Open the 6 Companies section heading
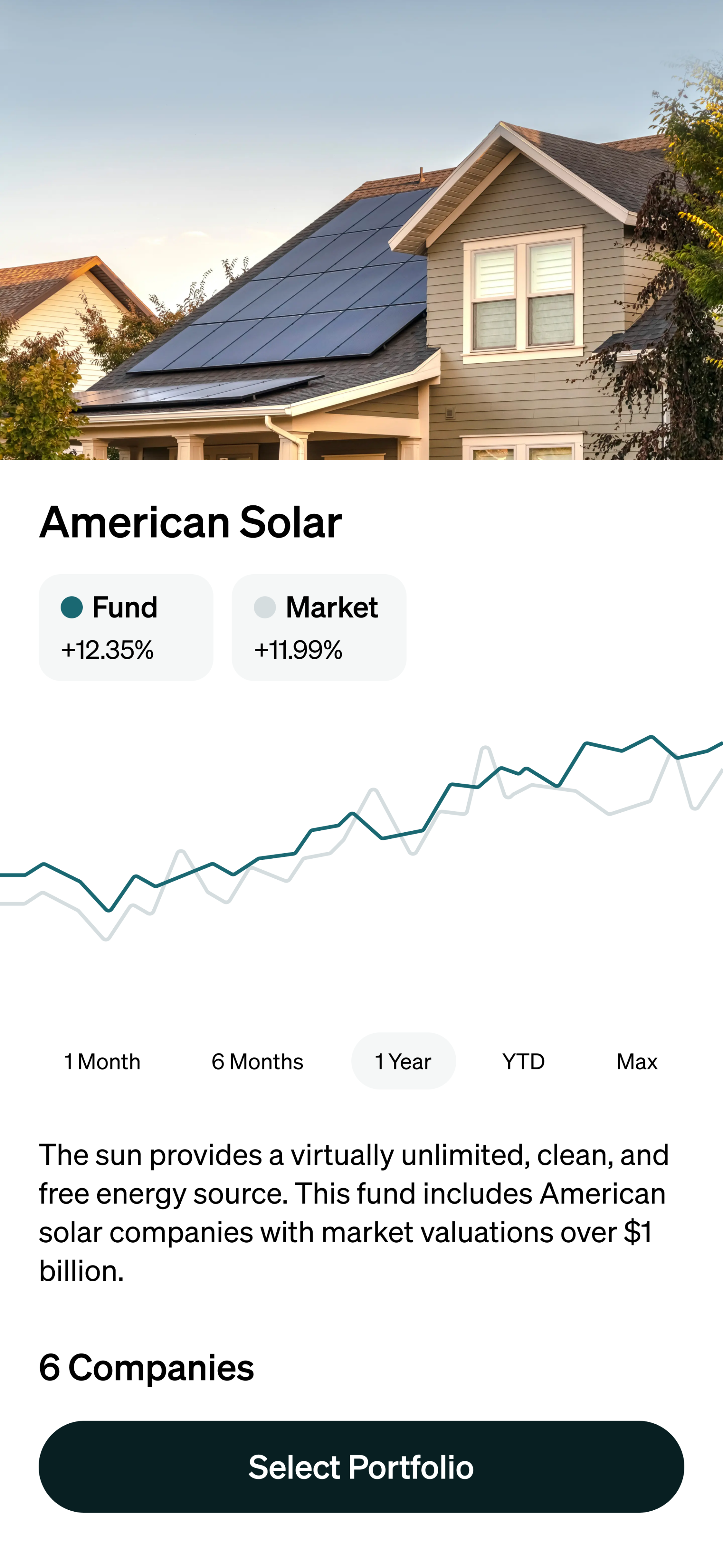The image size is (723, 1568). pos(147,1367)
